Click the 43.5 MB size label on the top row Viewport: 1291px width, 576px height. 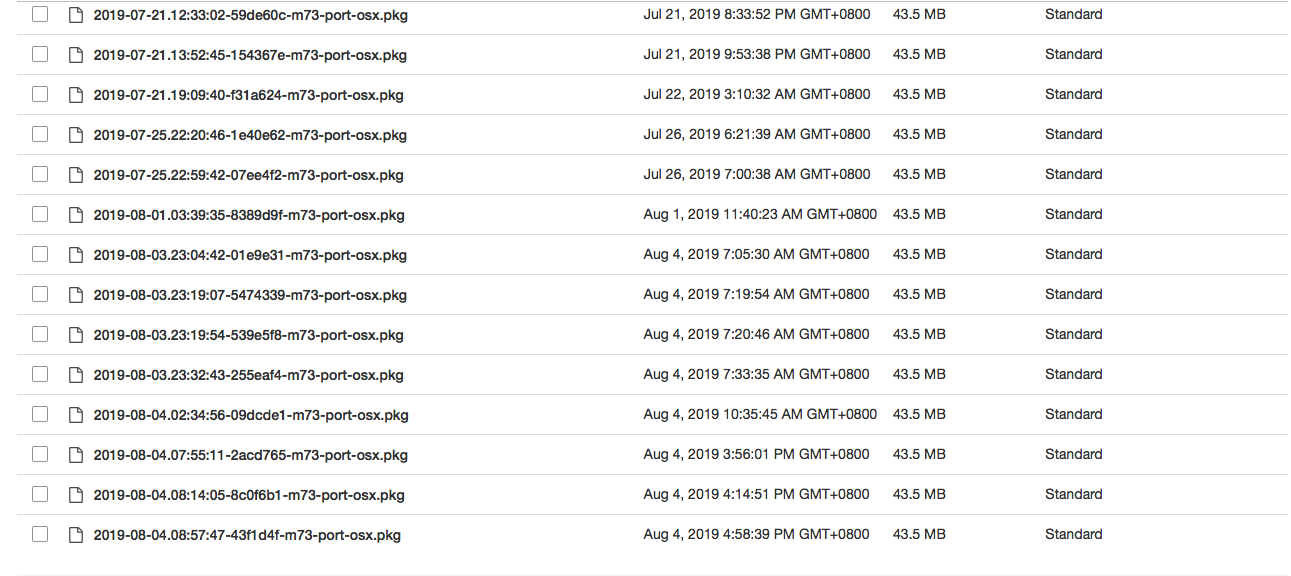click(x=918, y=14)
